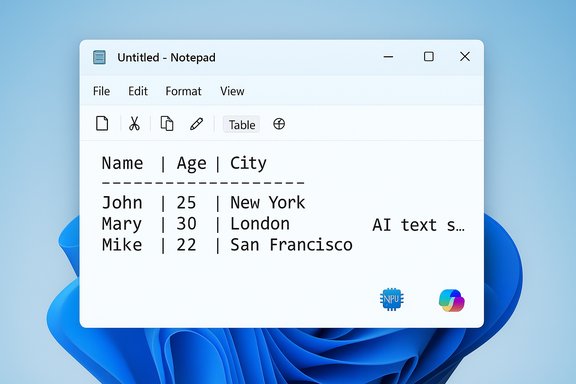
Task: Close the Notepad window
Action: pyautogui.click(x=465, y=57)
